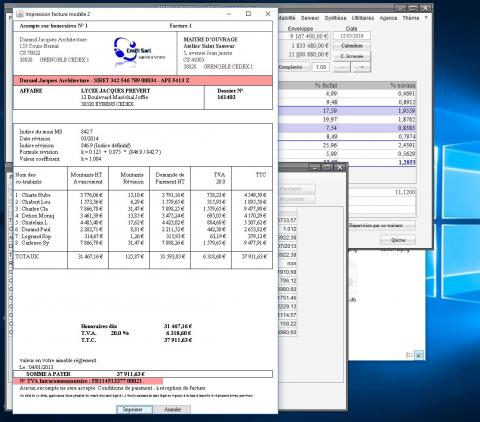Click the plus button beside complexity value
Screen dimensions: 480x422
pyautogui.click(x=362, y=67)
